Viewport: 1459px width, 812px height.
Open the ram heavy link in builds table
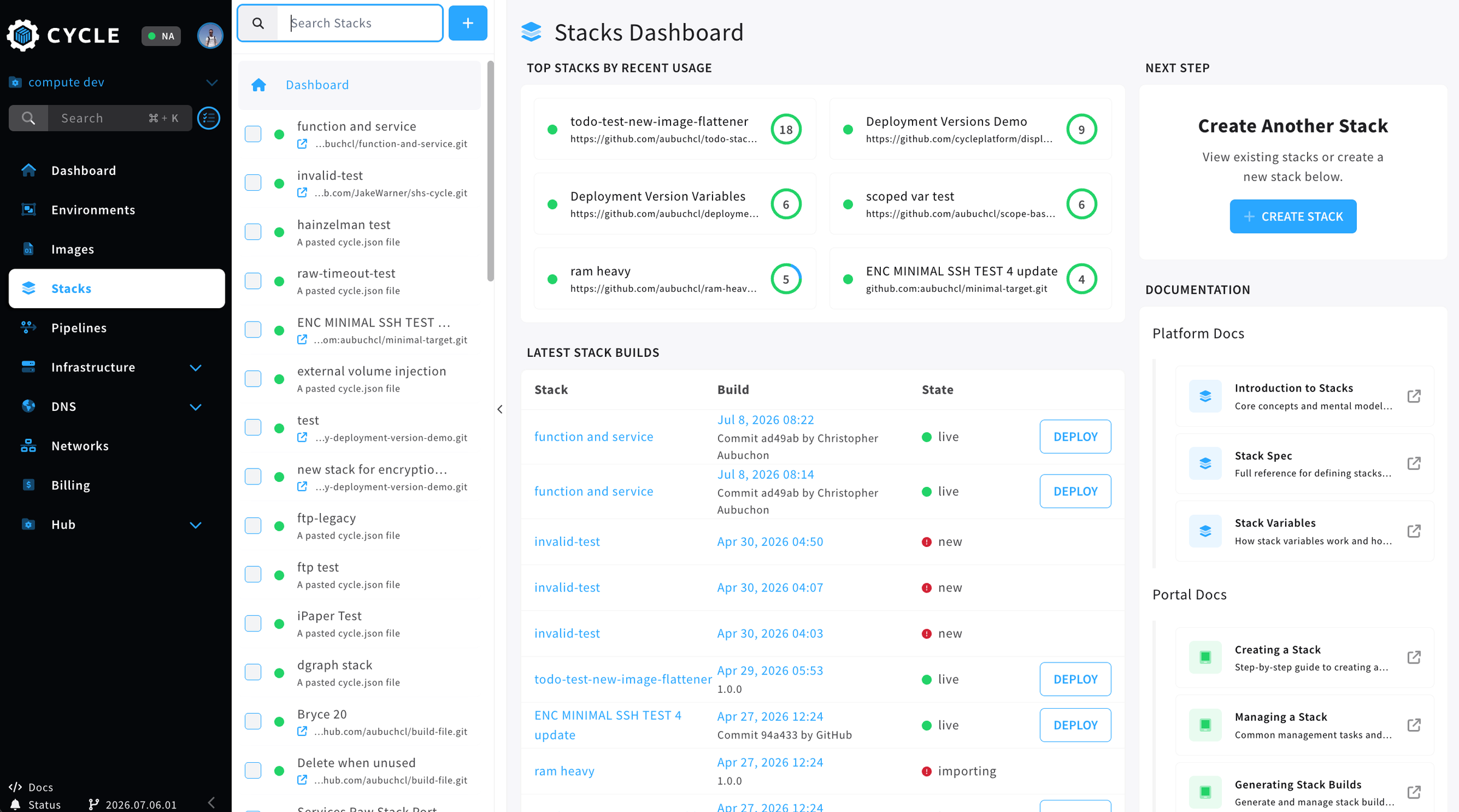564,771
